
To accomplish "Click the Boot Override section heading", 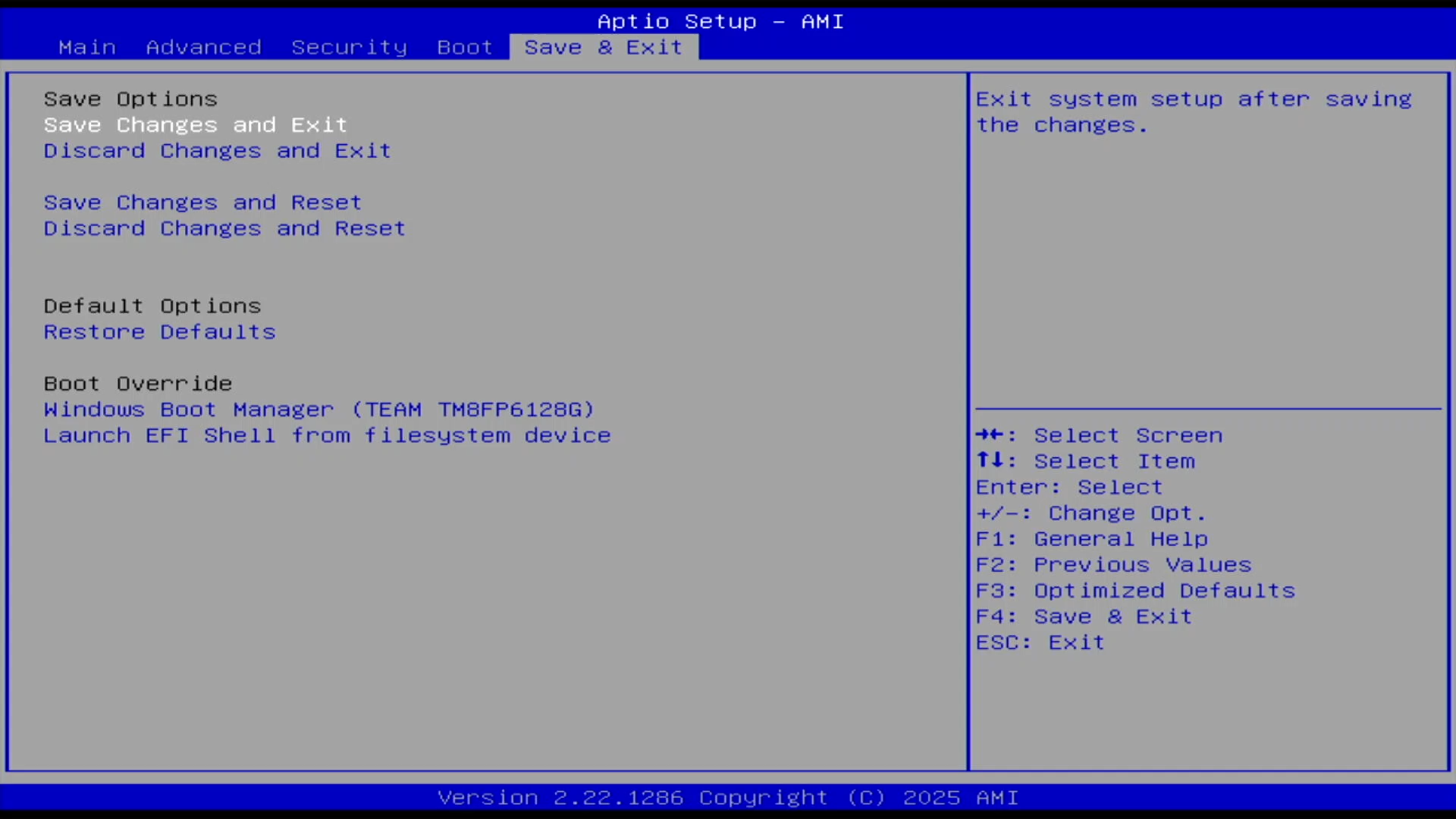I will coord(138,384).
